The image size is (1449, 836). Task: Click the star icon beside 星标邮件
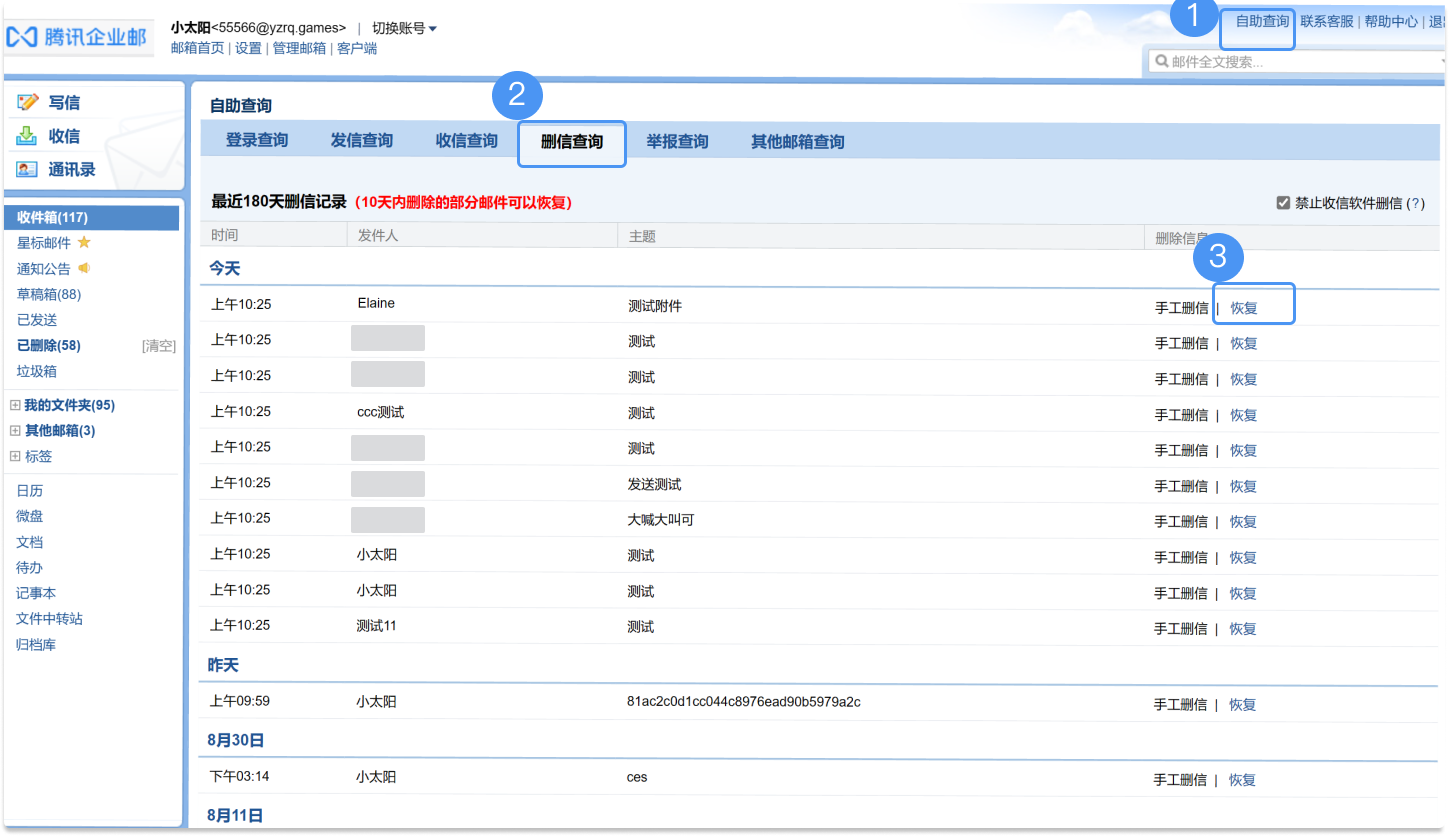tap(84, 242)
